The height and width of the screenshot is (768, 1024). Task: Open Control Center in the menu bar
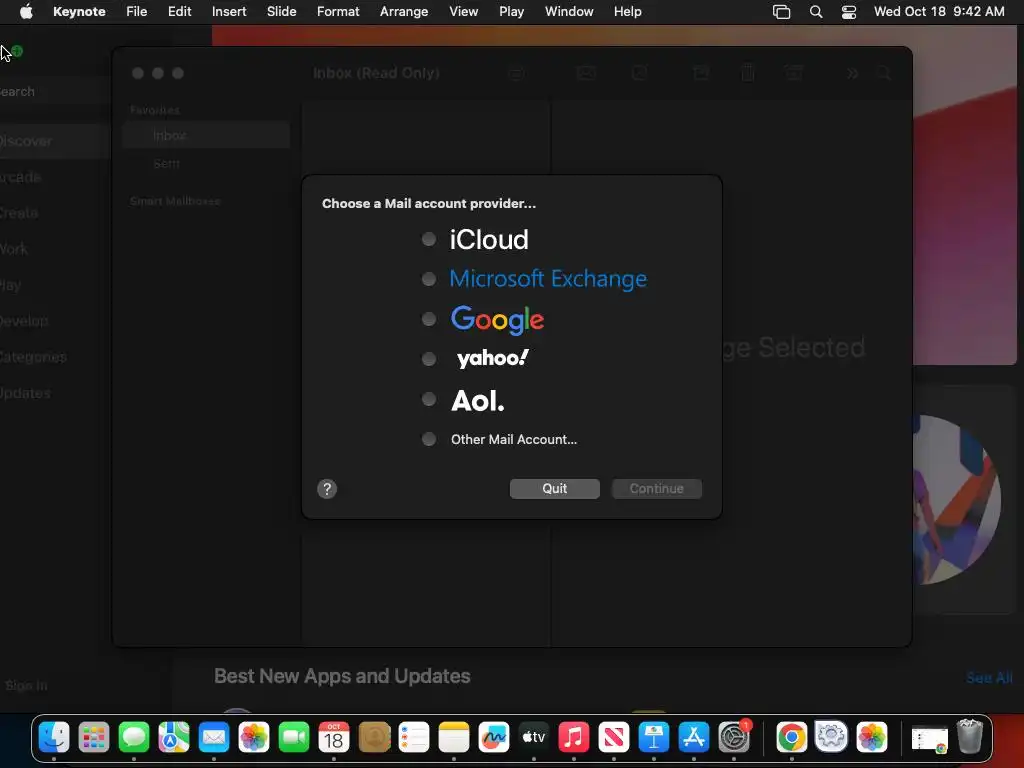click(848, 12)
